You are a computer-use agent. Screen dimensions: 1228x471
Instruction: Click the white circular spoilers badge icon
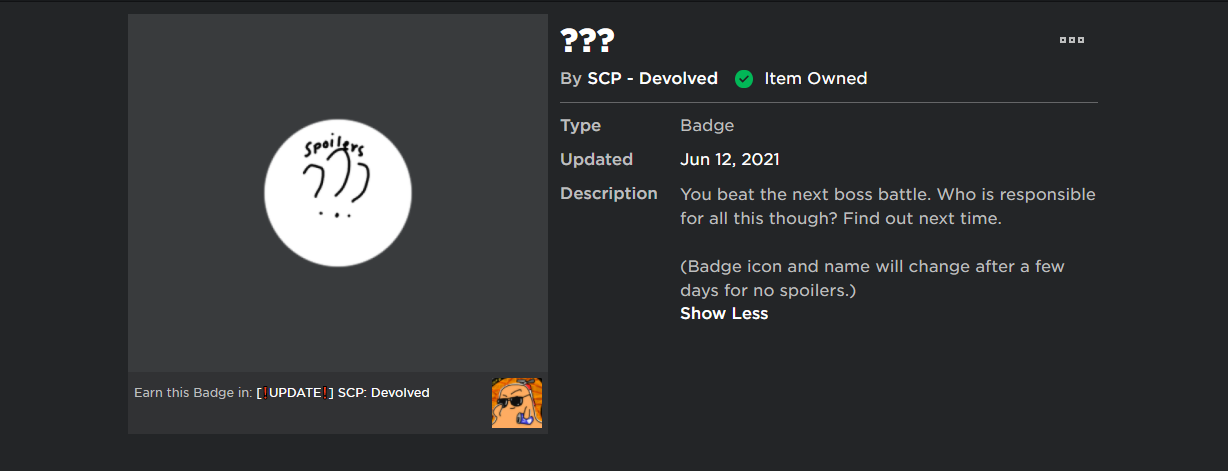tap(338, 192)
